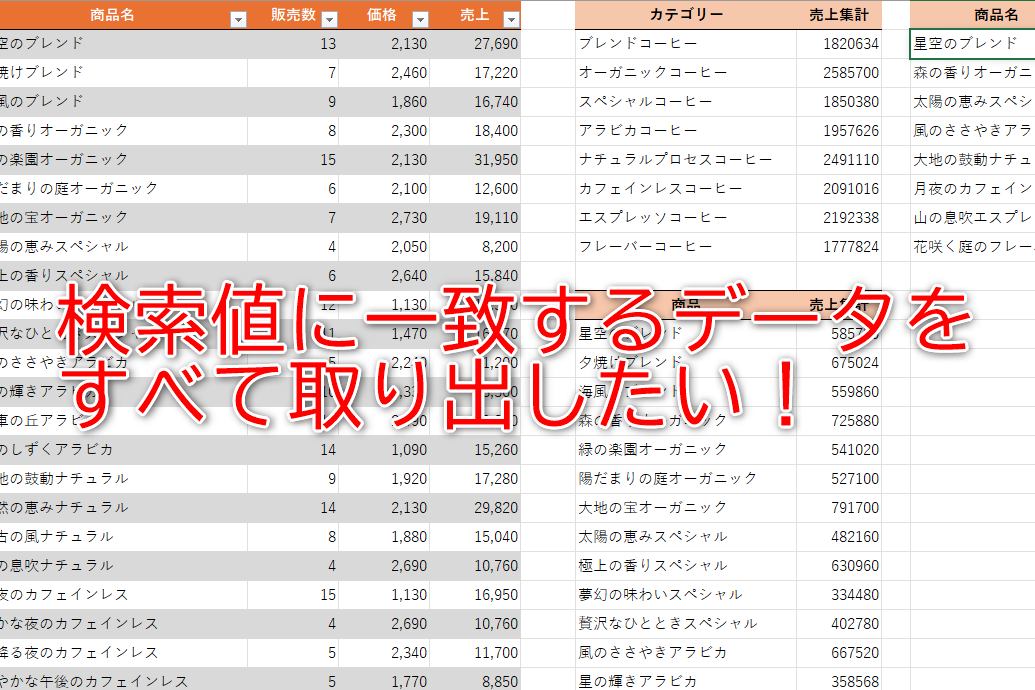This screenshot has width=1035, height=690.
Task: Open the 売上 column filter dropdown
Action: [511, 19]
